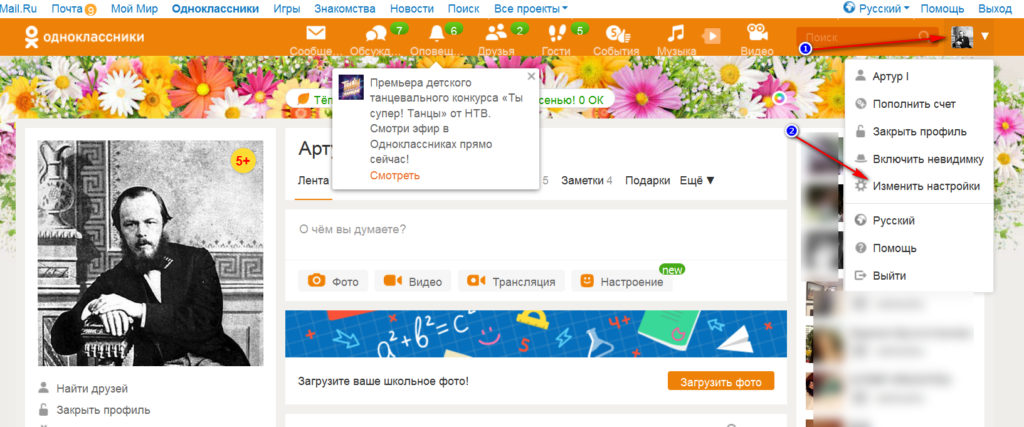Expand the profile menu arrow beside avatar
1024x427 pixels.
point(985,37)
